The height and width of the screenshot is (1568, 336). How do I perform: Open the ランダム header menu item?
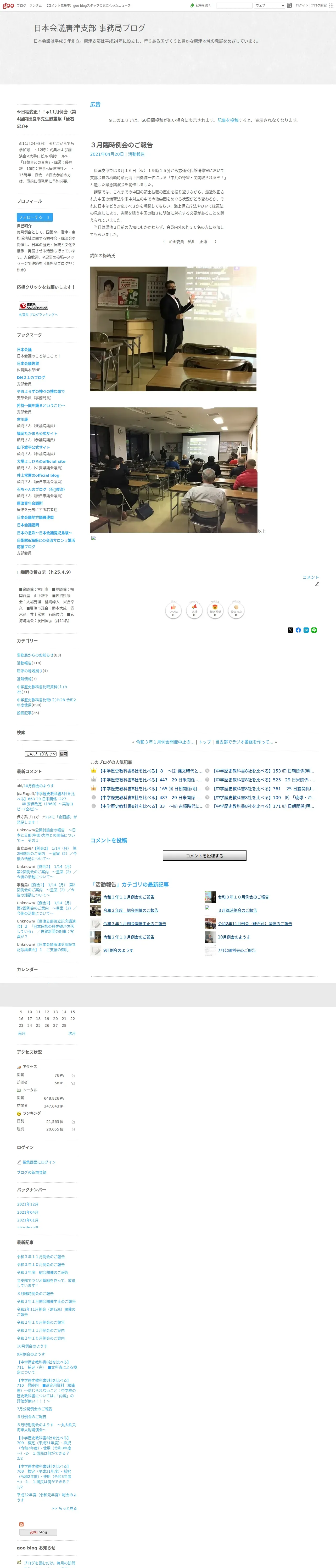[x=35, y=5]
